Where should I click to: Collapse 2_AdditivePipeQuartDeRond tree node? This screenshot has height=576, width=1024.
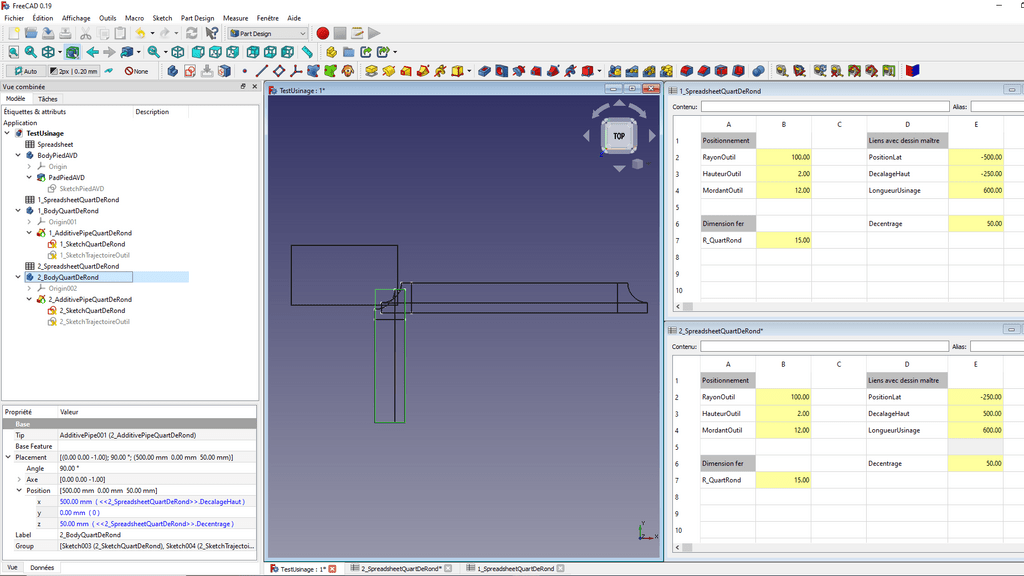(29, 299)
